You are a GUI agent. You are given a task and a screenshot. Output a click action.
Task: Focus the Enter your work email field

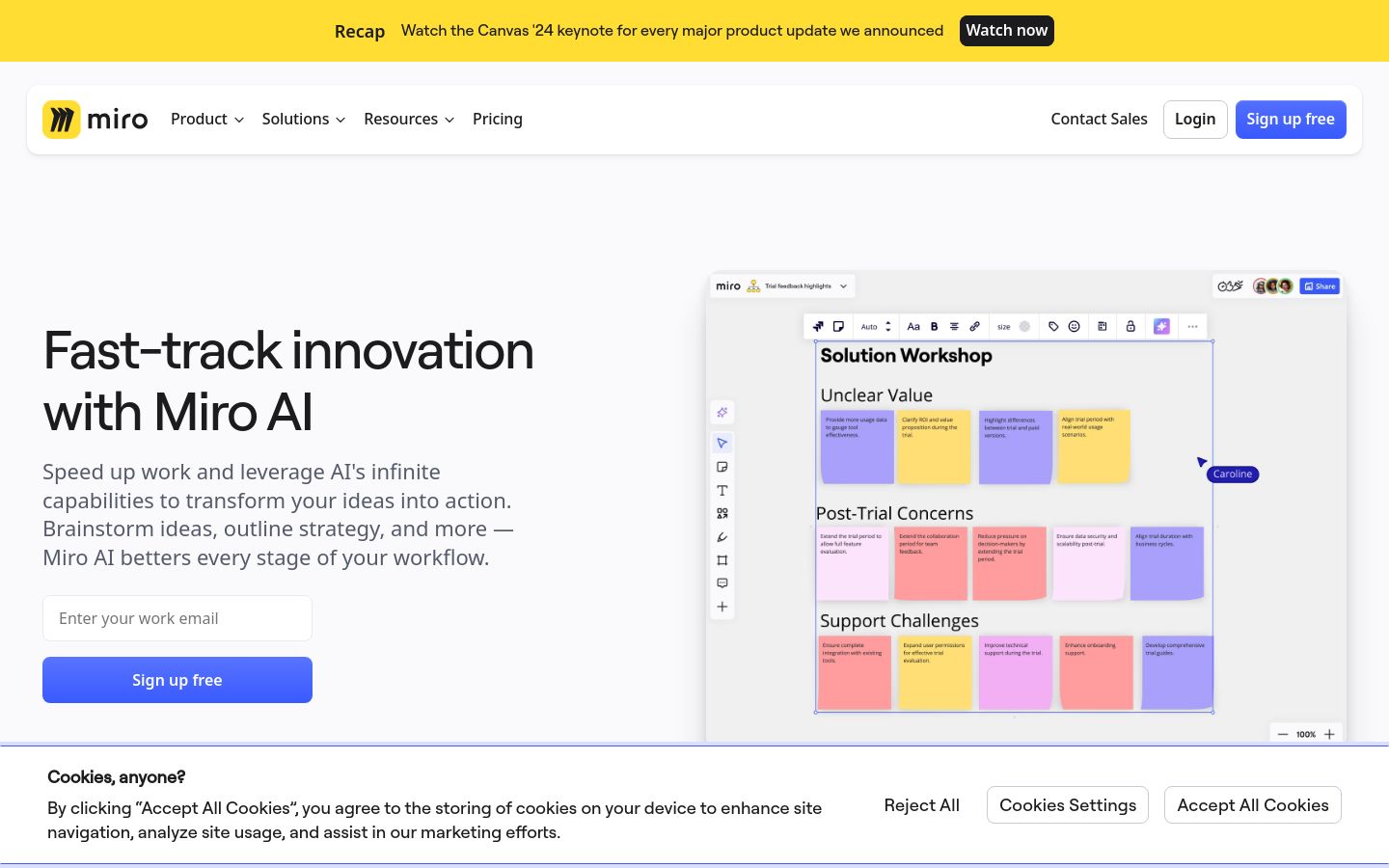pos(177,618)
